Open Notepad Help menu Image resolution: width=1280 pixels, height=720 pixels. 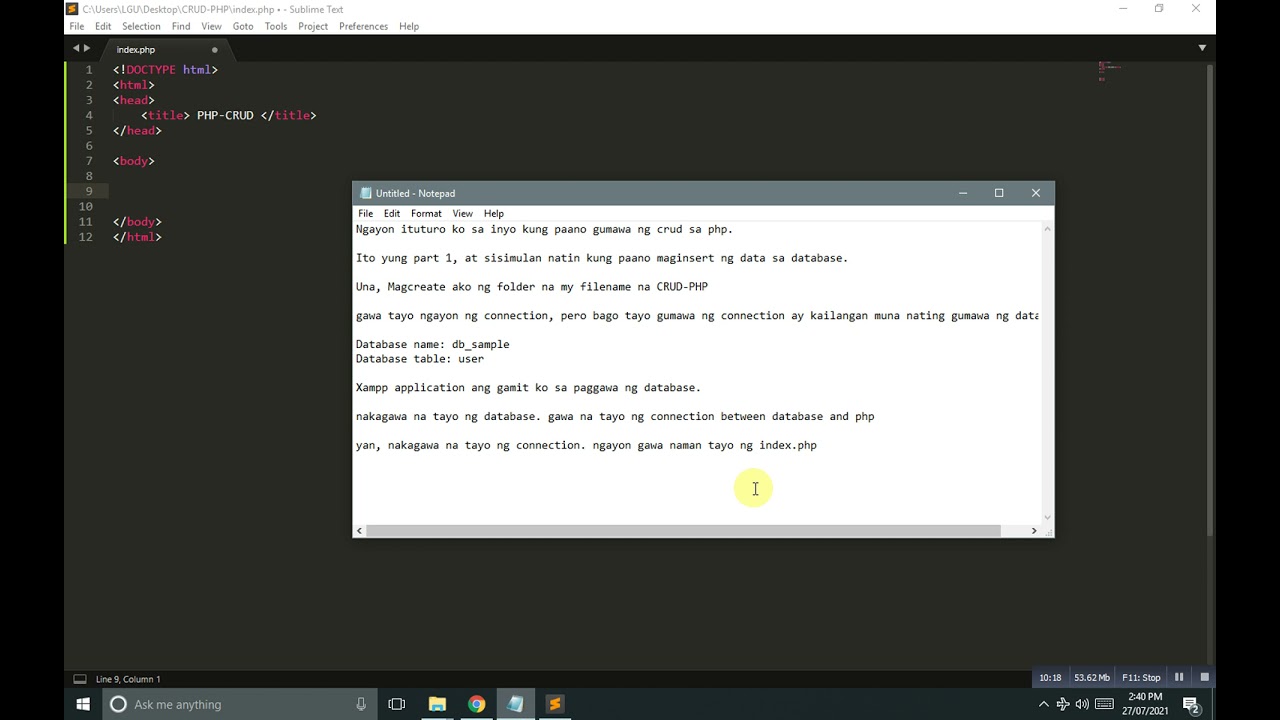tap(494, 213)
